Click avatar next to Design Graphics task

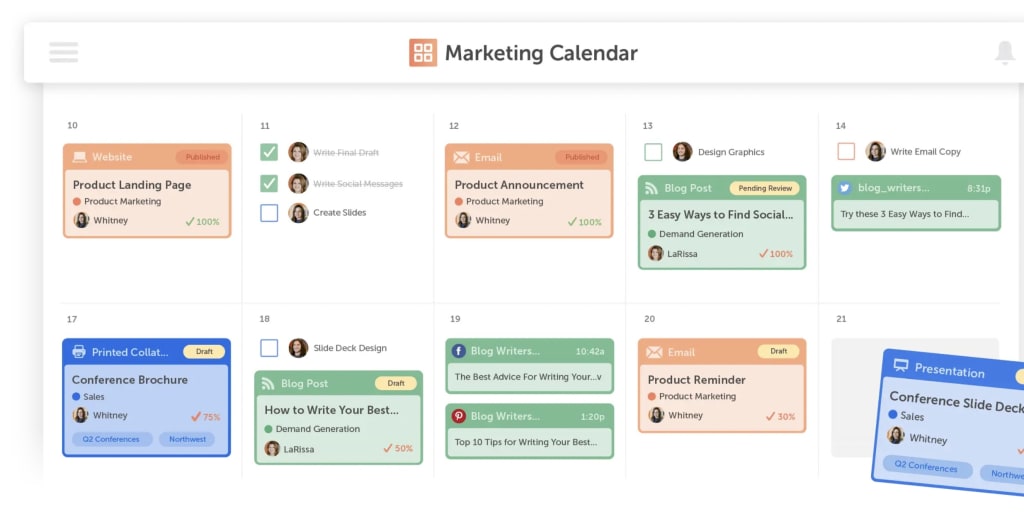[x=682, y=152]
